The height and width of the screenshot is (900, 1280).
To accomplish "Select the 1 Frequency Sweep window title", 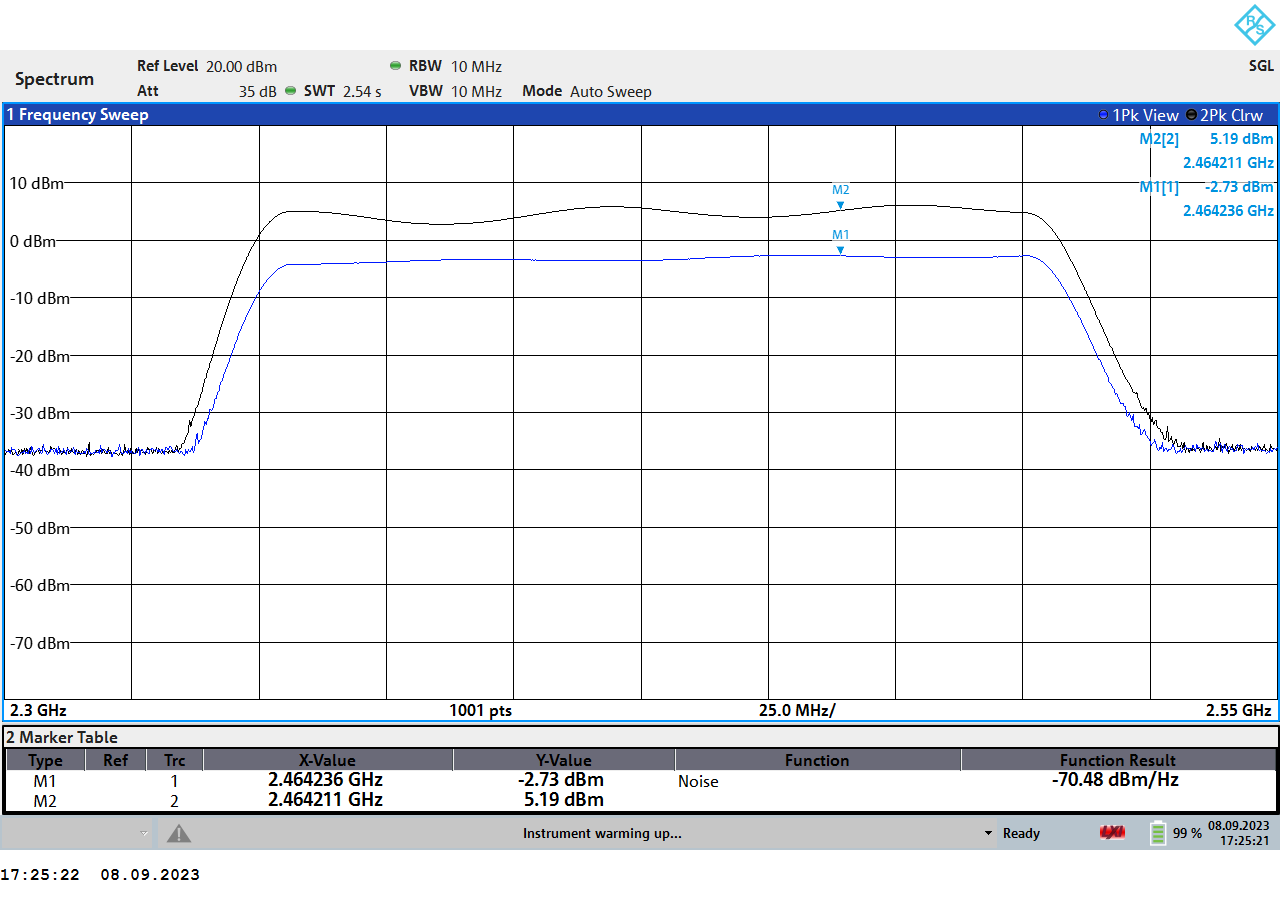I will click(x=78, y=115).
